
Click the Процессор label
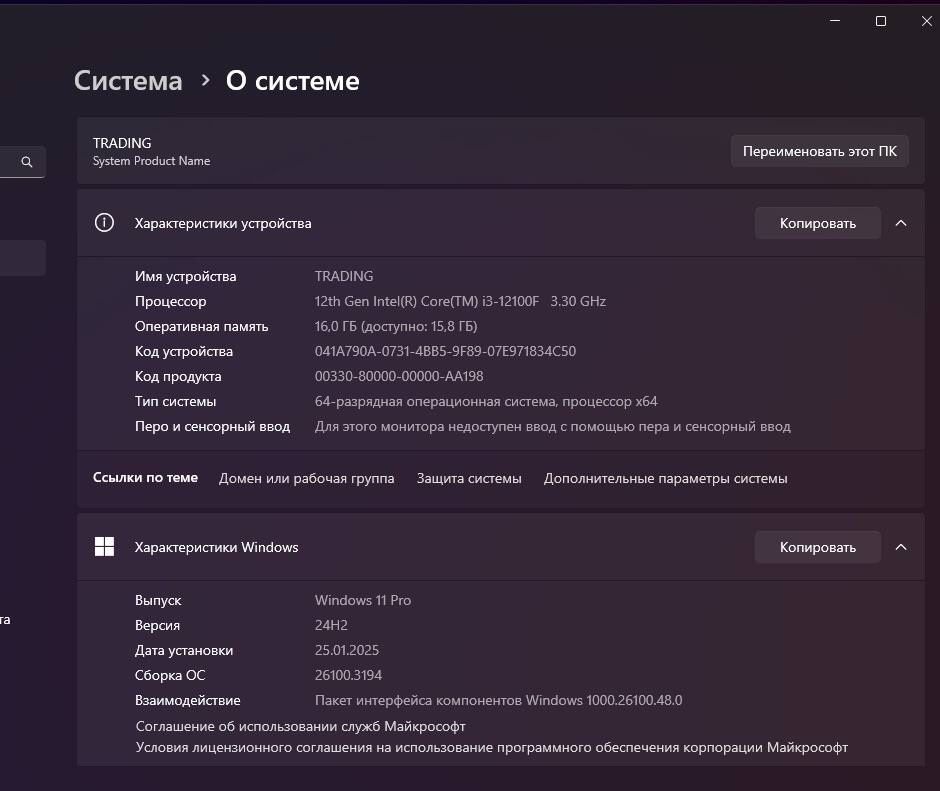coord(170,301)
